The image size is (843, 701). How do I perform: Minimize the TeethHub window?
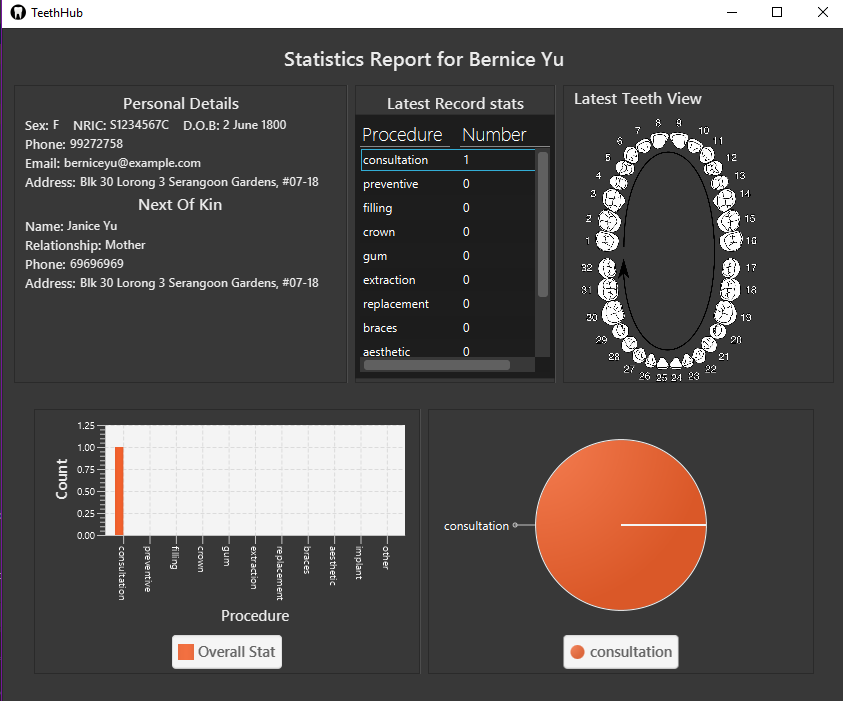click(x=732, y=12)
